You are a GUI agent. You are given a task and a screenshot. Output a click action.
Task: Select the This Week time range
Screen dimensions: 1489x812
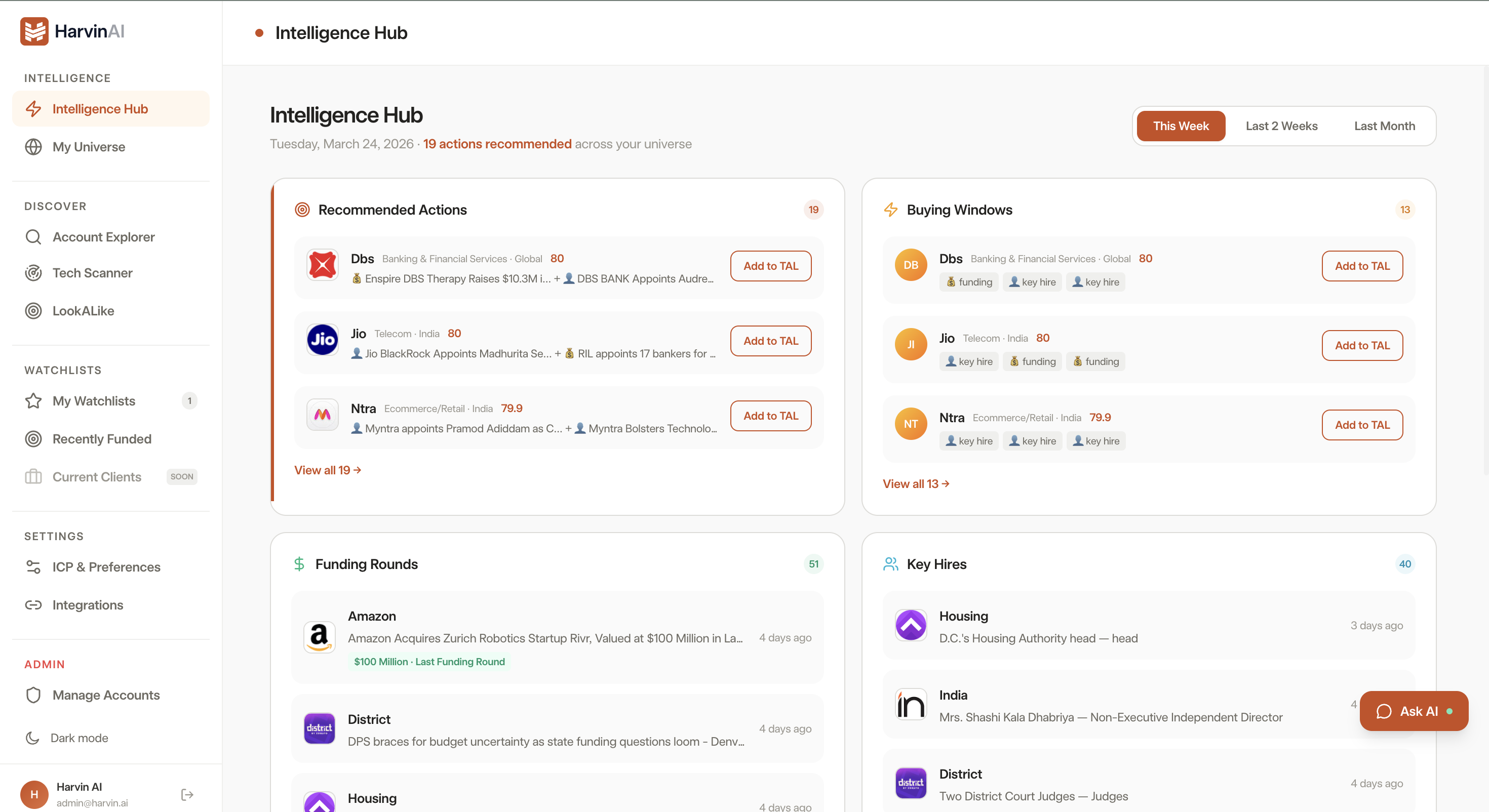[1181, 126]
